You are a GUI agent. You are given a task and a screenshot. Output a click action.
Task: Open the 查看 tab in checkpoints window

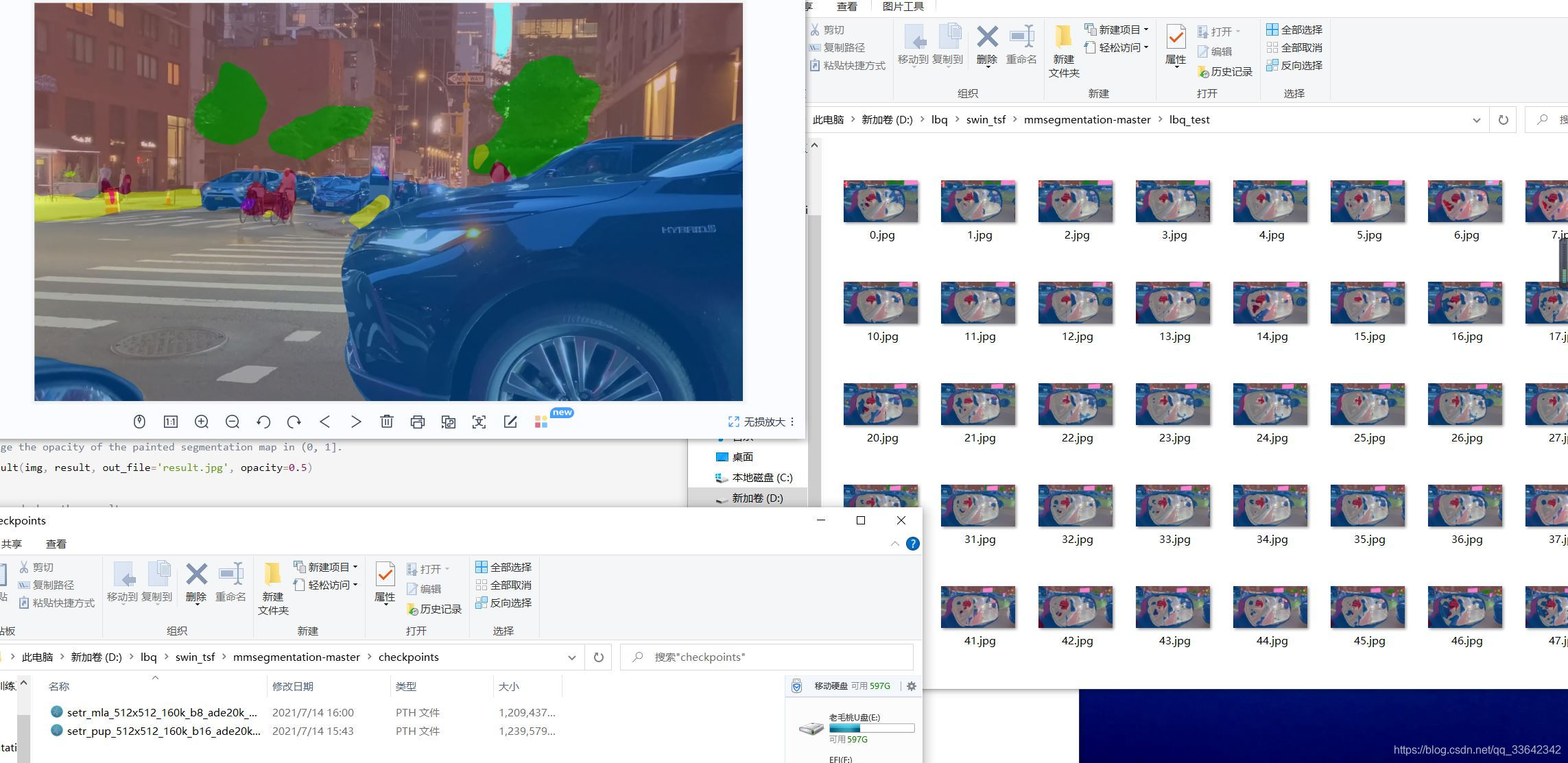coord(56,544)
